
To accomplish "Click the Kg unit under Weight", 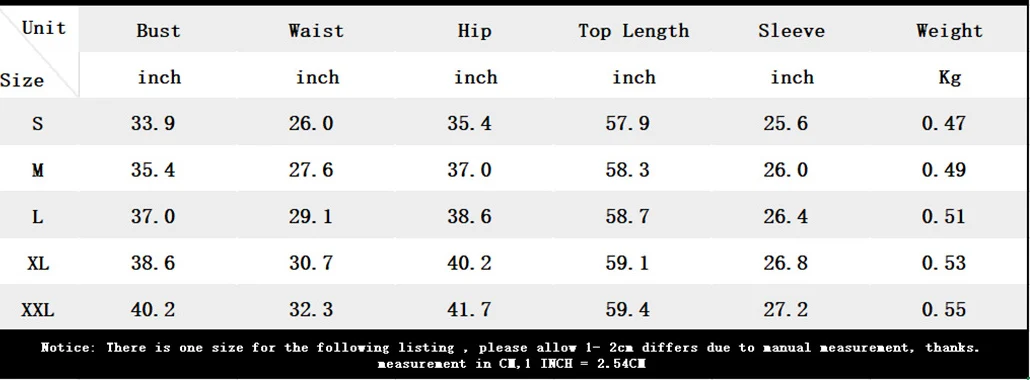I will click(950, 78).
